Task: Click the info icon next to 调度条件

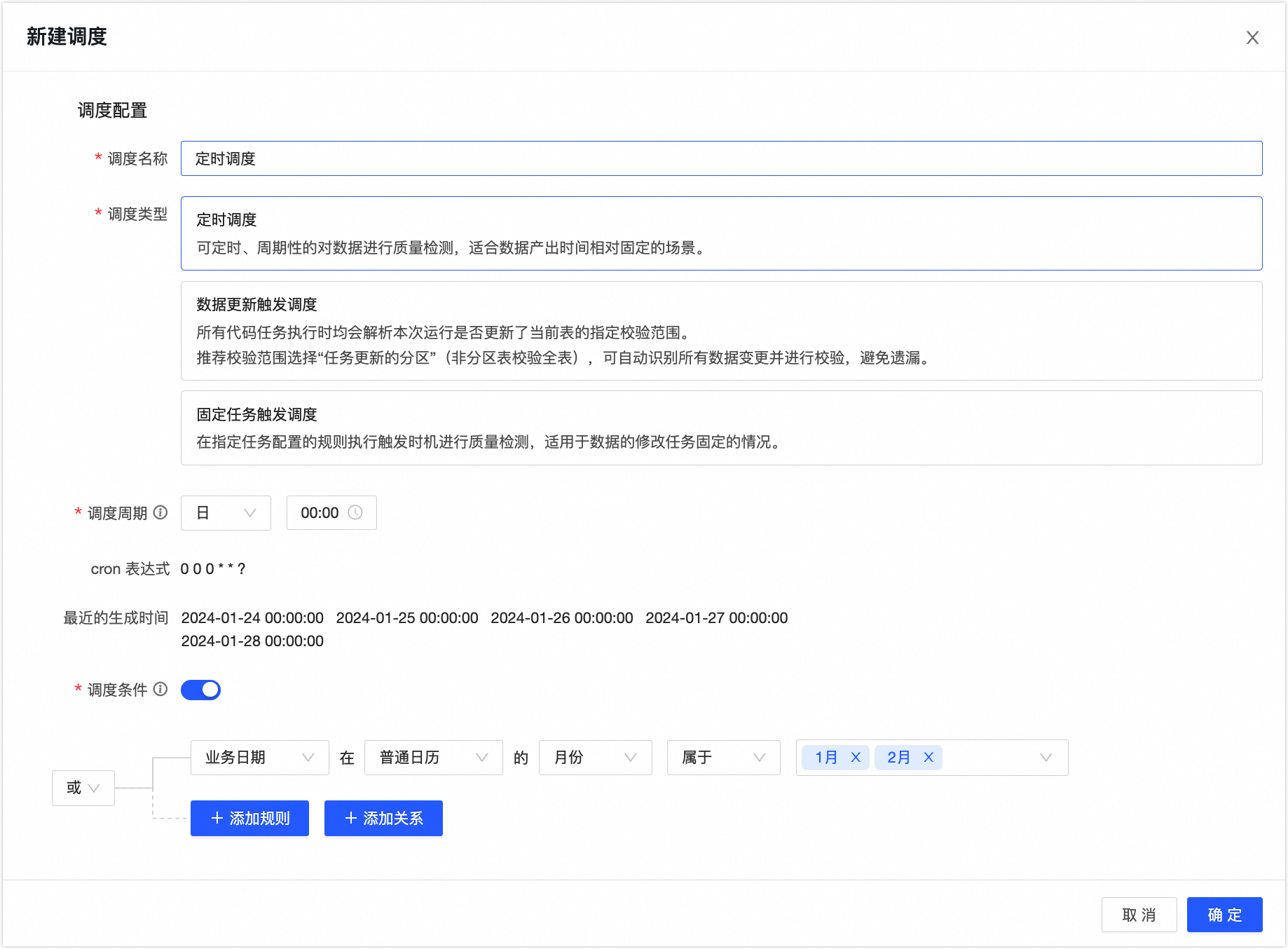Action: [x=160, y=689]
